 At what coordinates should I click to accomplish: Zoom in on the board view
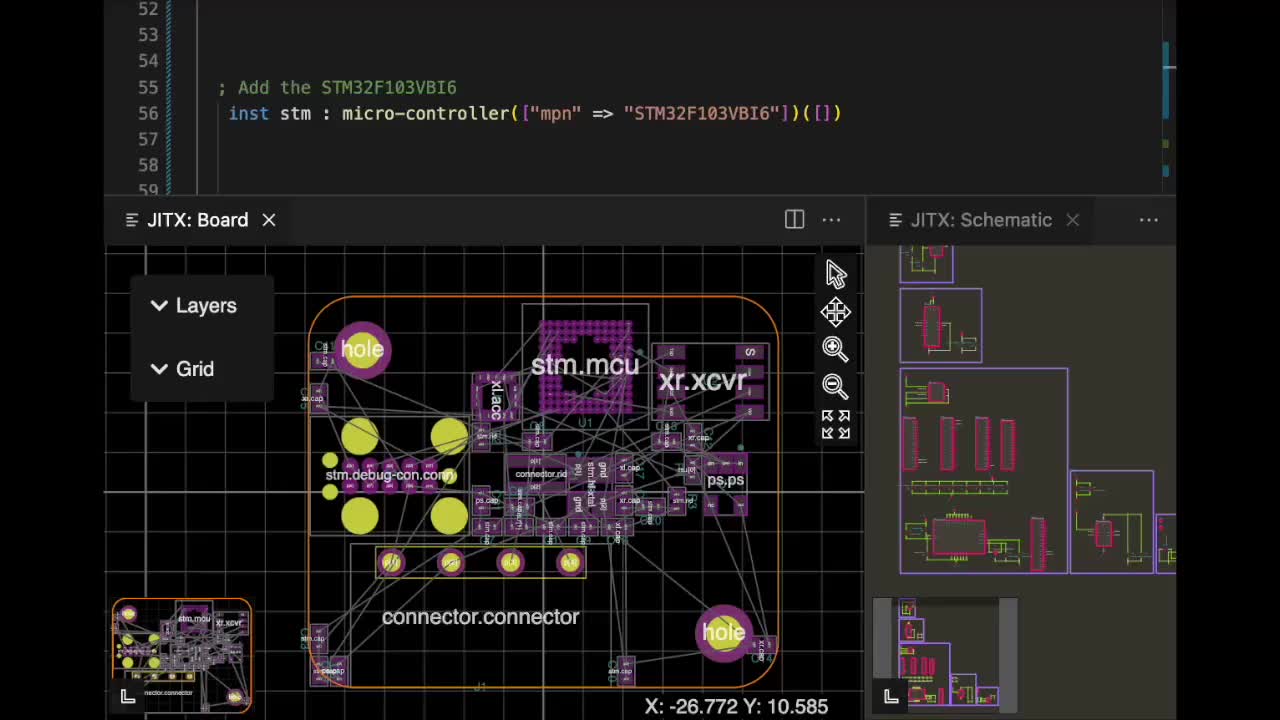(x=835, y=348)
